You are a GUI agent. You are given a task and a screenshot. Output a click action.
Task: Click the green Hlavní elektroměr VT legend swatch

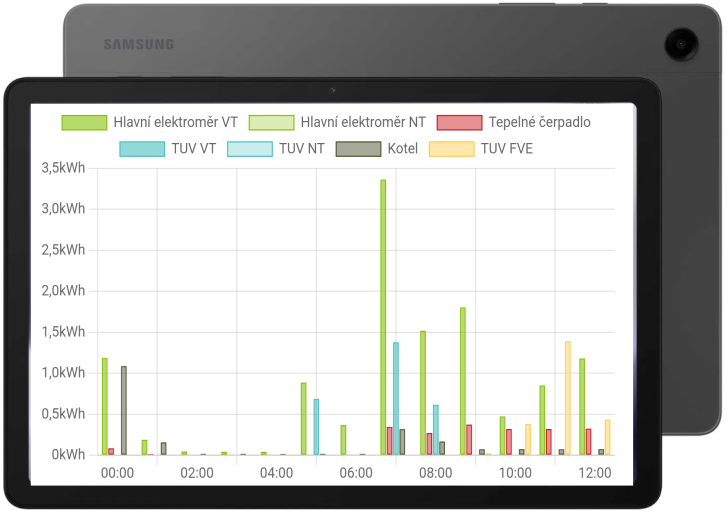point(85,122)
